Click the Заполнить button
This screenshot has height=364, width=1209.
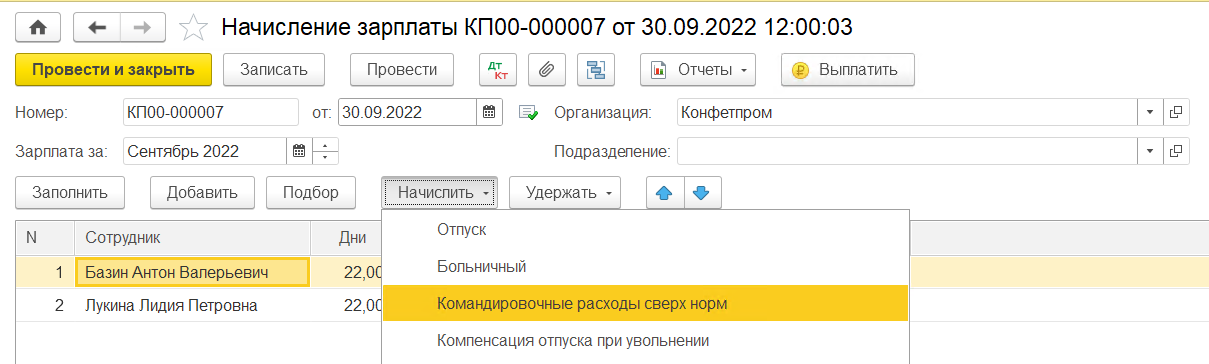[x=70, y=192]
